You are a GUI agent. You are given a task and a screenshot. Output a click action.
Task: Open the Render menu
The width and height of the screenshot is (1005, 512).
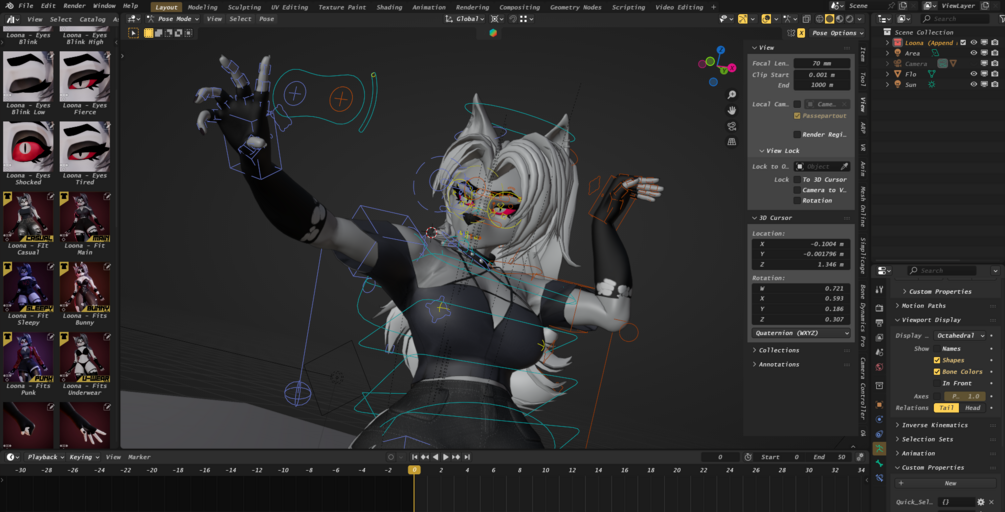coord(74,6)
